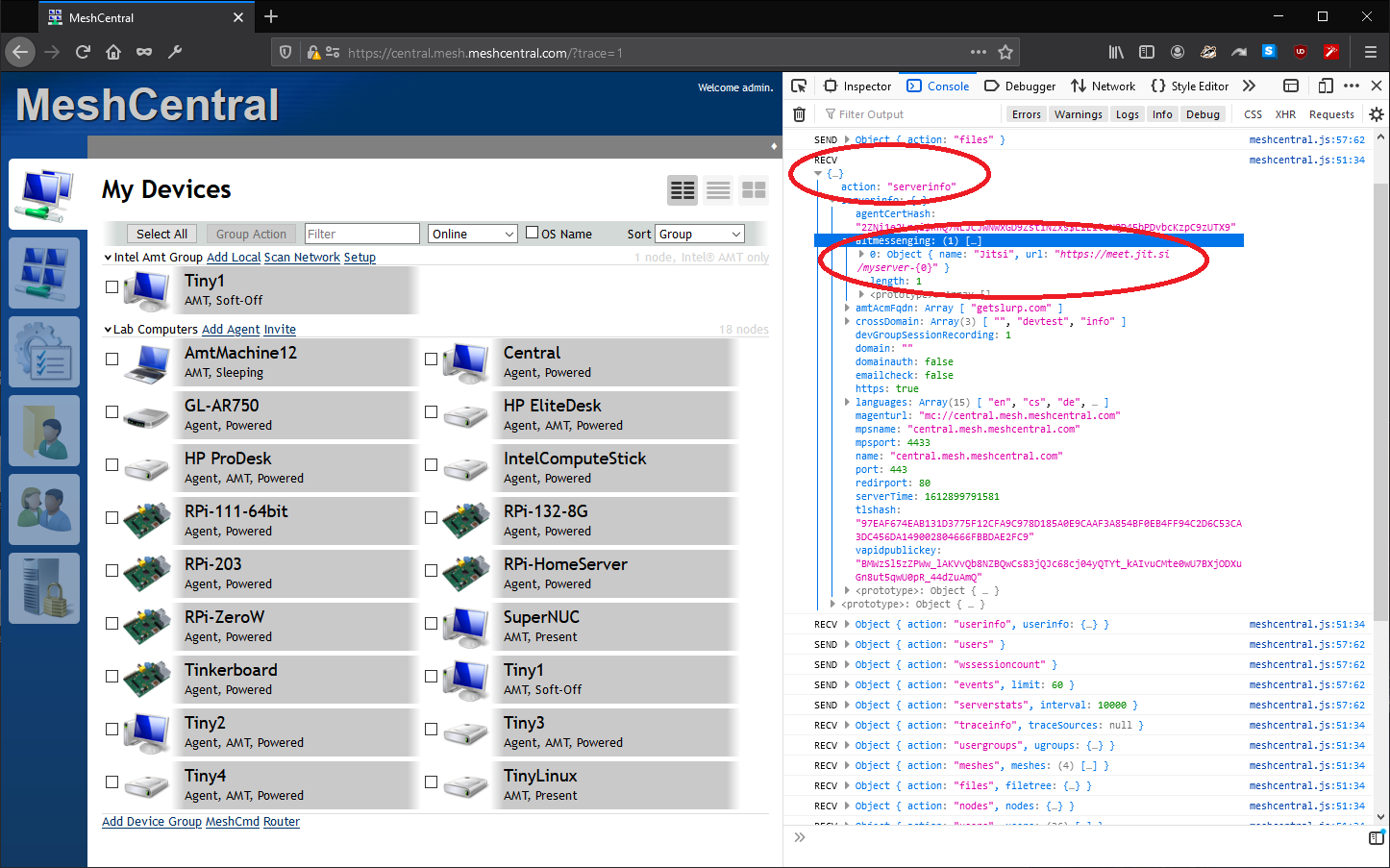The image size is (1390, 868).
Task: Toggle browser sidebar icon
Action: (1147, 52)
